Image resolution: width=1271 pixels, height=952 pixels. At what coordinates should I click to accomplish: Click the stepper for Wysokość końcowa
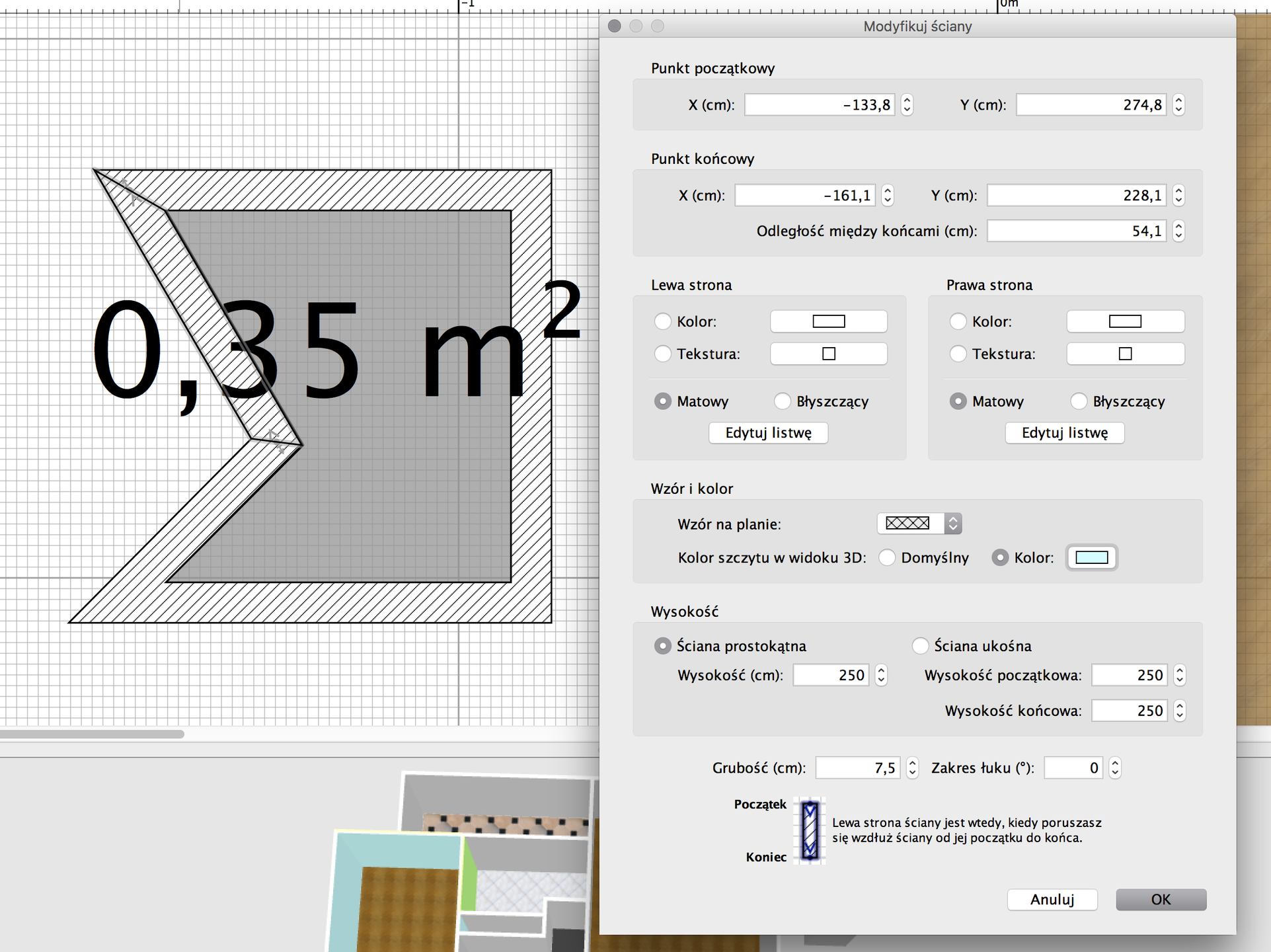pos(1179,711)
